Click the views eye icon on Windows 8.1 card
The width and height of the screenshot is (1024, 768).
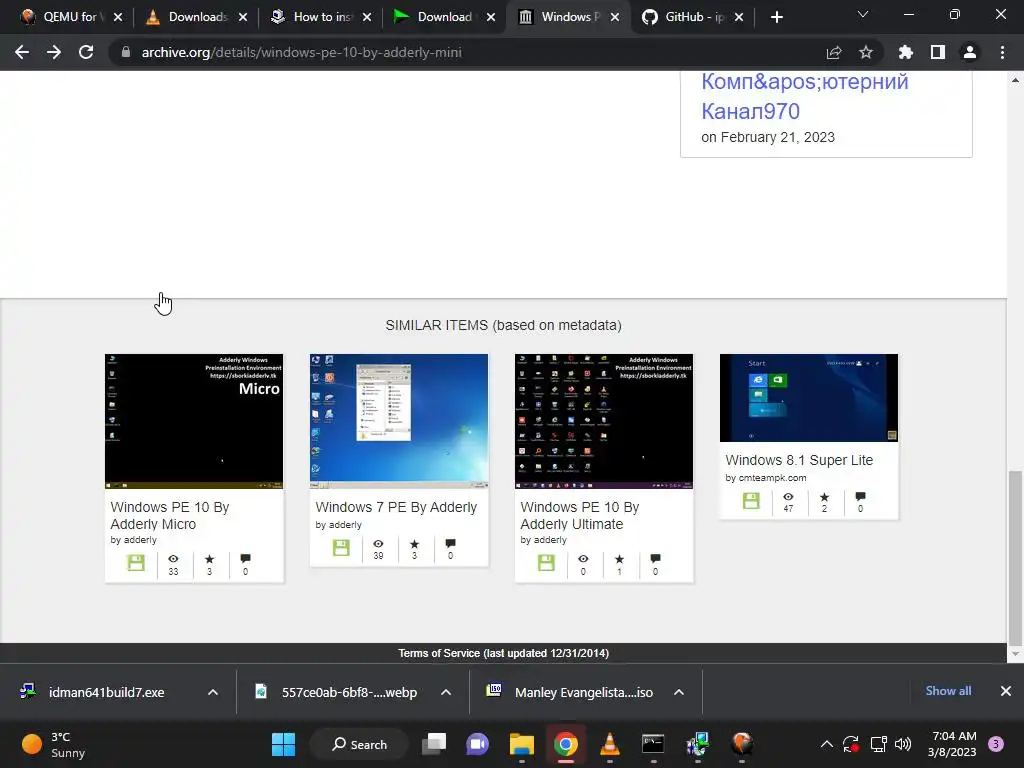(788, 497)
